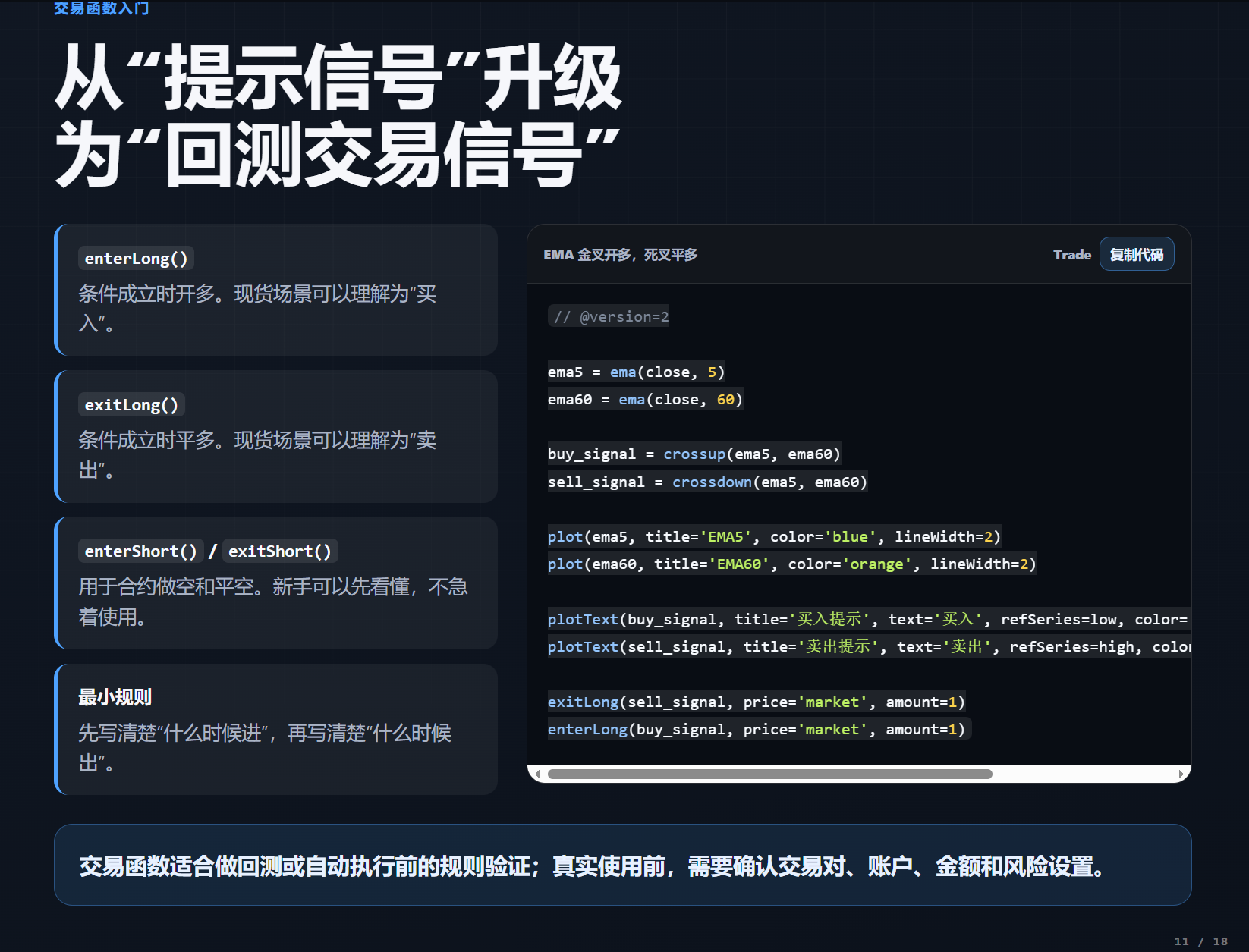Click the enterLong(buy_signal...) code line

tap(760, 729)
